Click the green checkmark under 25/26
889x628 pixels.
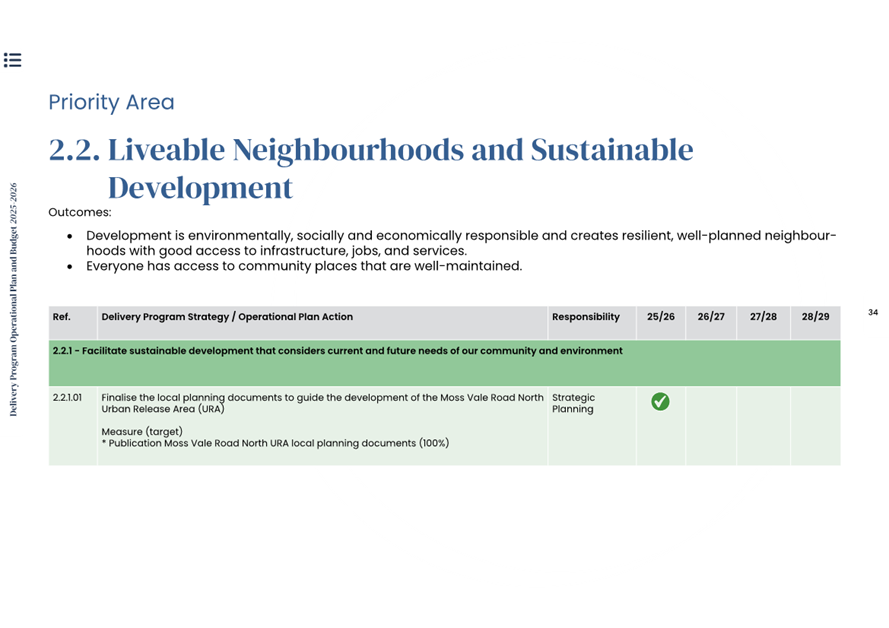click(660, 402)
